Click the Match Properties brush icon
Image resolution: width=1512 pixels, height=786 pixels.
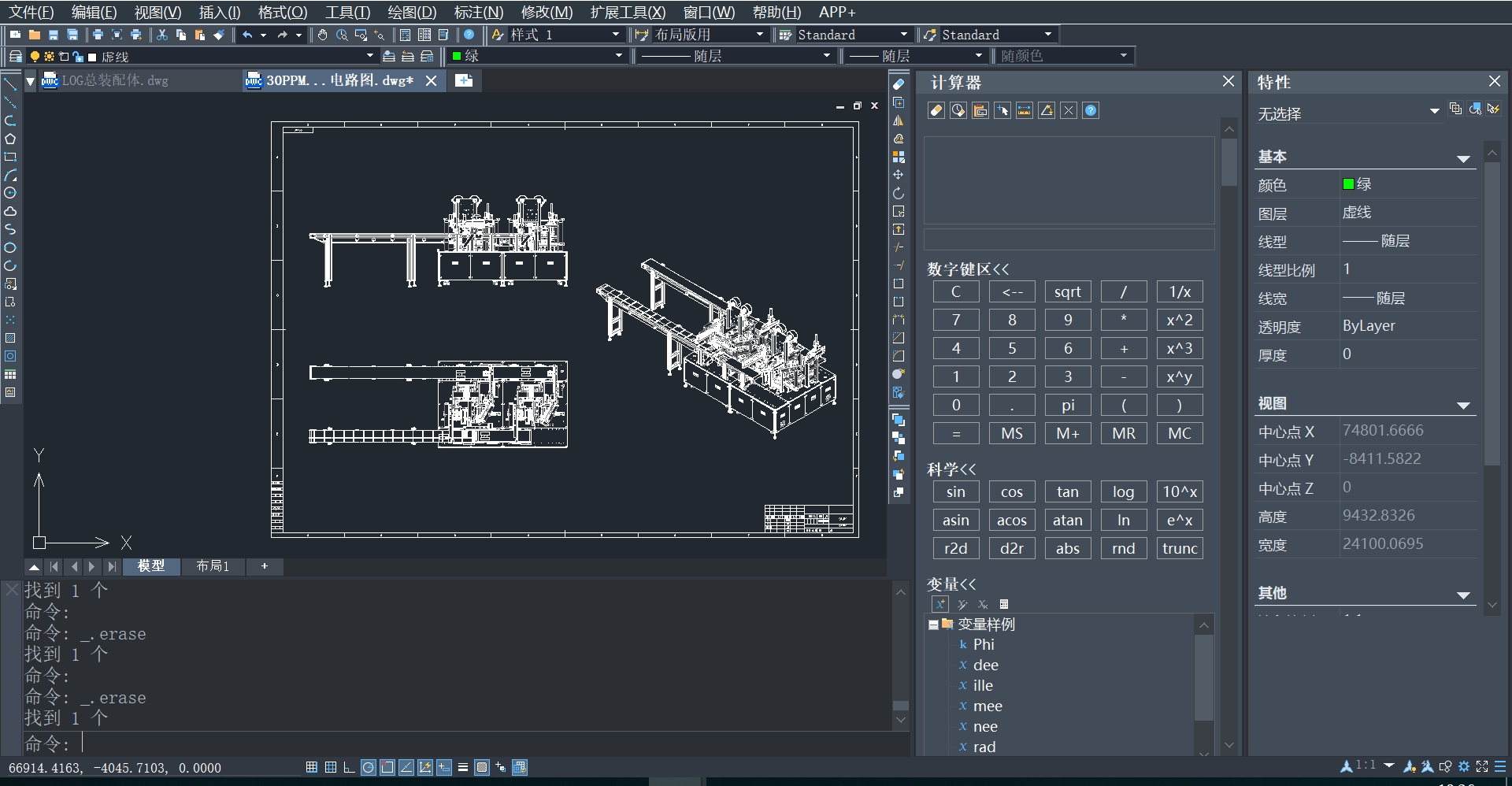point(219,35)
